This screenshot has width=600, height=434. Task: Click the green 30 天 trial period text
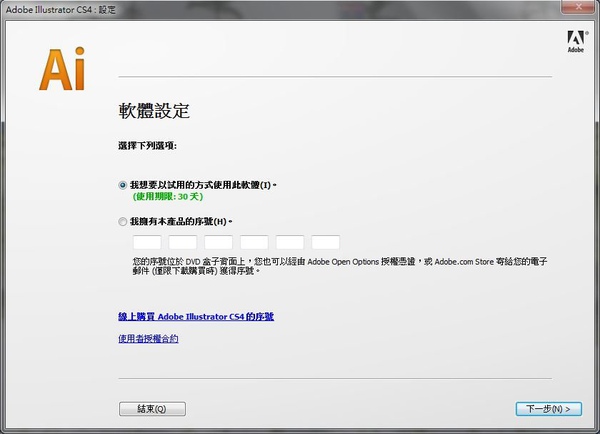coord(168,197)
